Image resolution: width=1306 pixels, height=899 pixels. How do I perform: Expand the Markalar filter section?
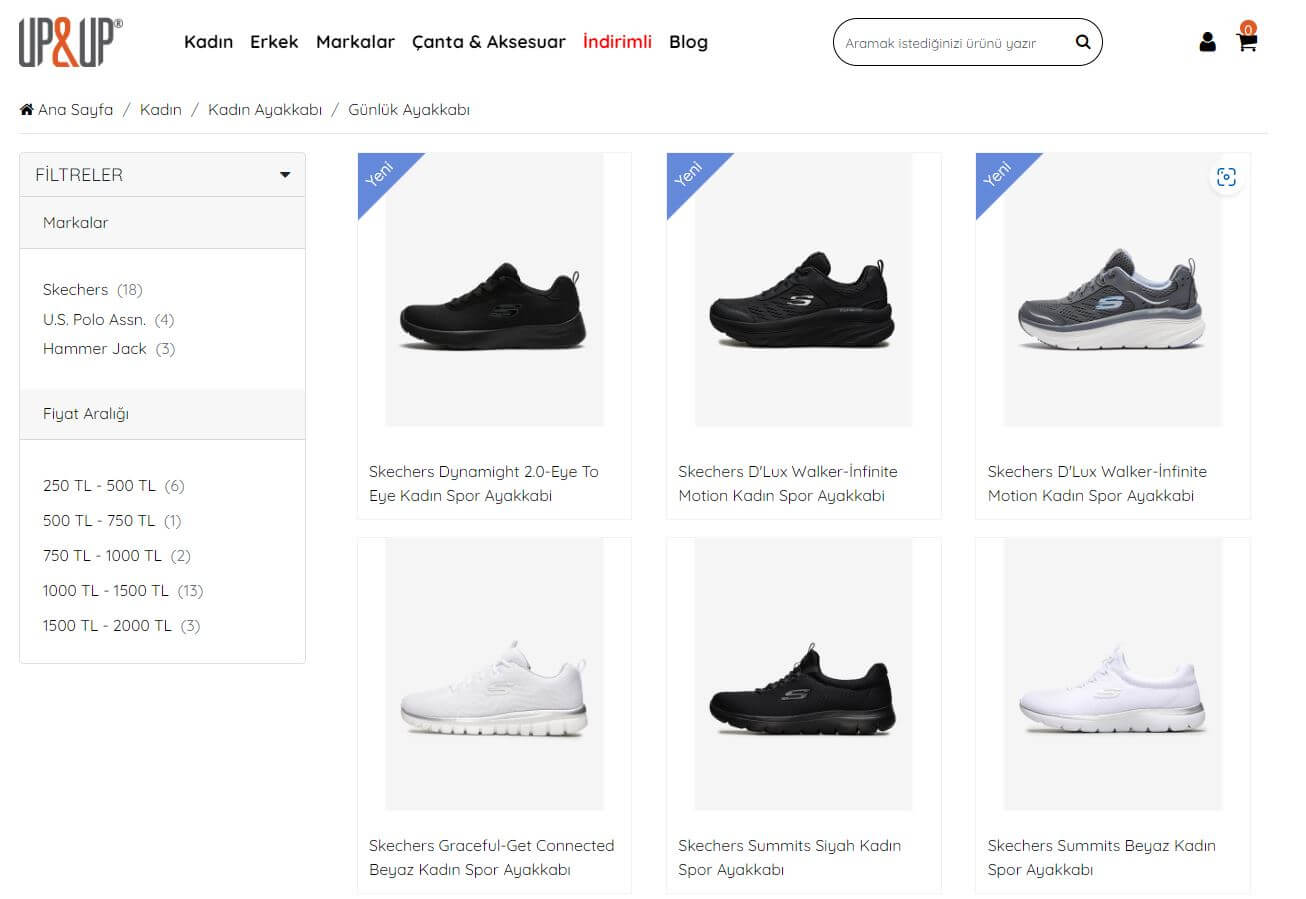[x=76, y=223]
